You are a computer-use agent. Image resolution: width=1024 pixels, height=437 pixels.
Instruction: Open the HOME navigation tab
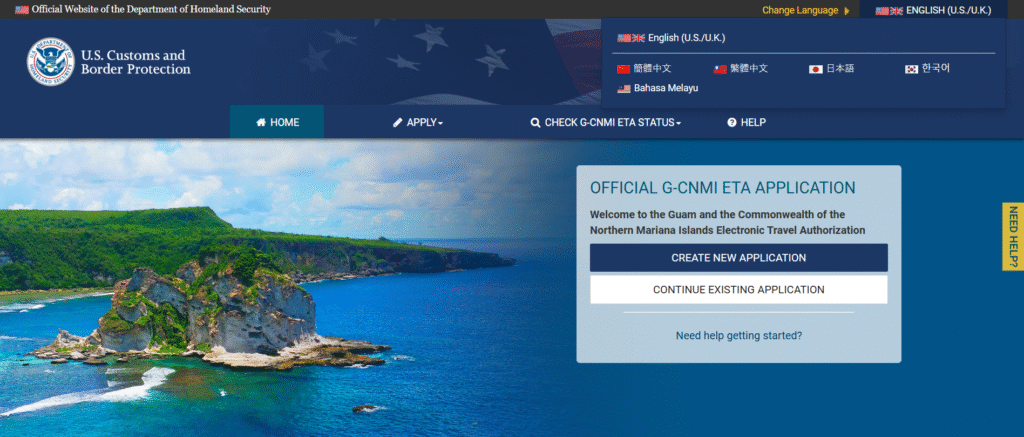click(x=277, y=123)
